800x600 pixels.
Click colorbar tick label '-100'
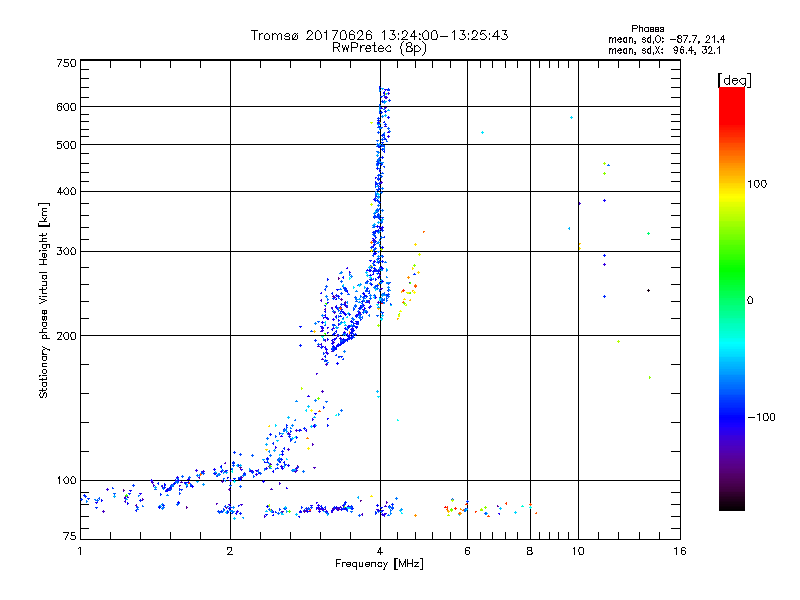[761, 417]
